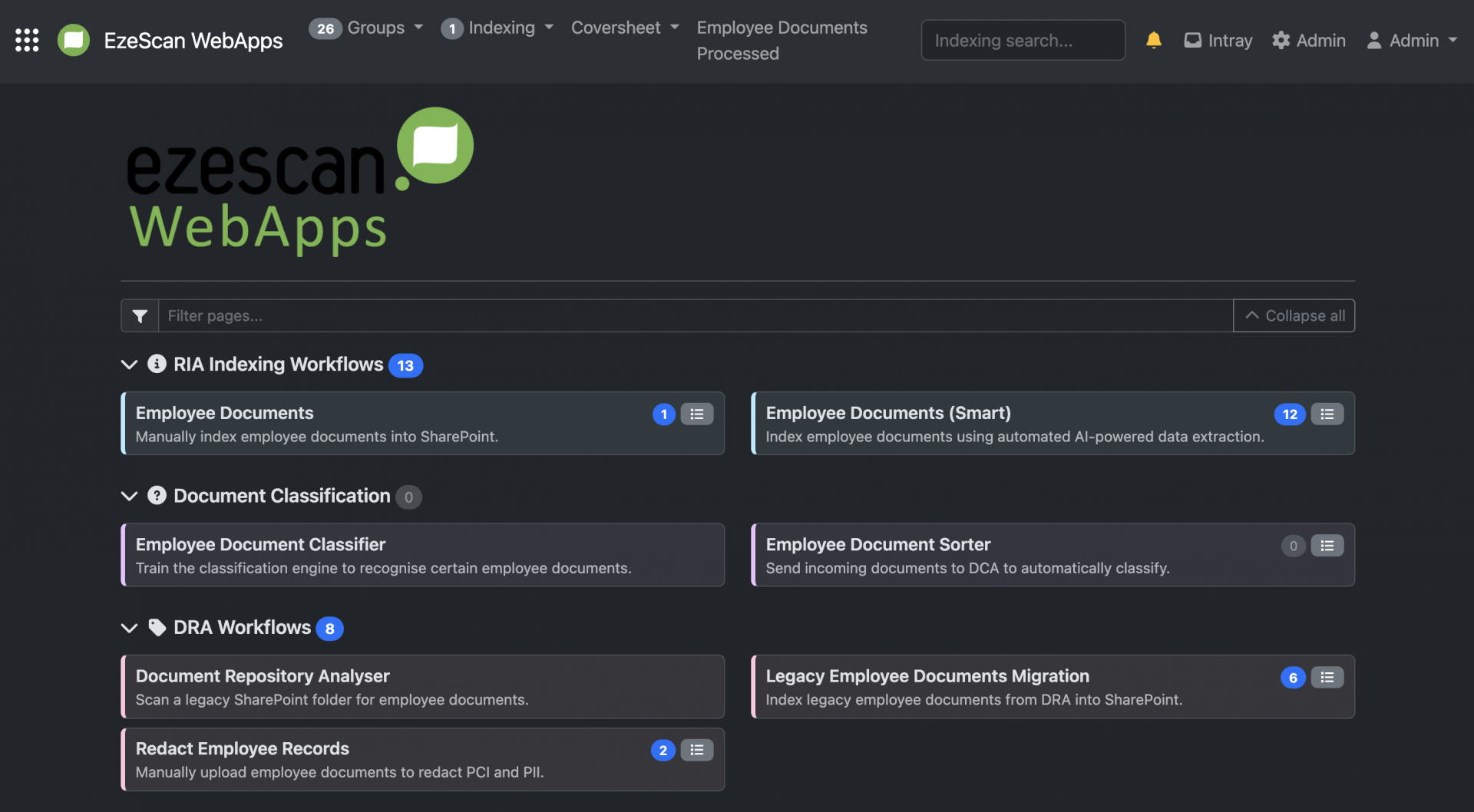Focus the Filter pages input

[x=696, y=315]
